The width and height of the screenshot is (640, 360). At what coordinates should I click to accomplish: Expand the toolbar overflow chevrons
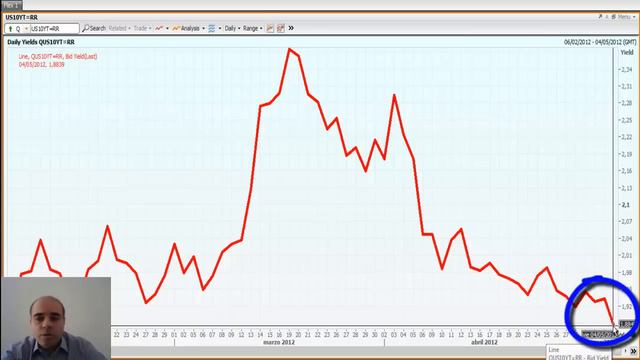point(291,28)
